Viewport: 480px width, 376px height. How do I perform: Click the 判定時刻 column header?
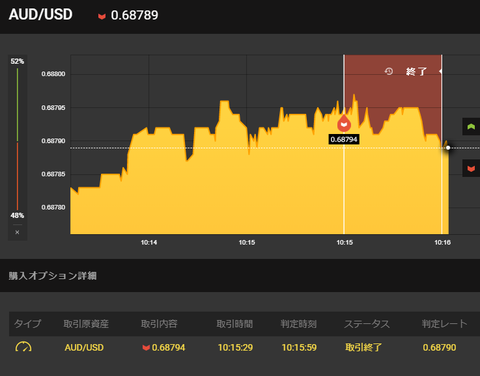[x=299, y=324]
